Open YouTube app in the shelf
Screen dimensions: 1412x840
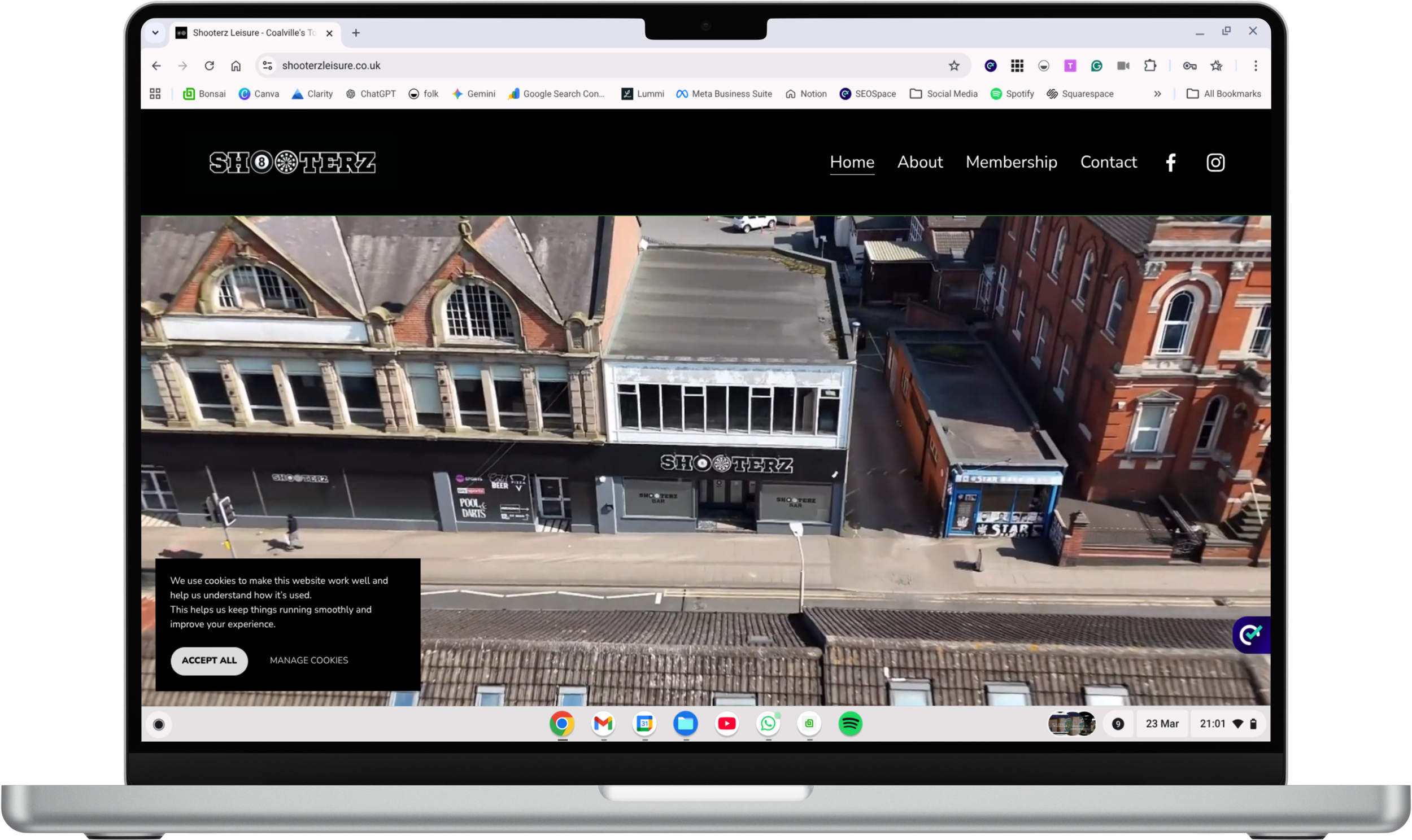[726, 723]
